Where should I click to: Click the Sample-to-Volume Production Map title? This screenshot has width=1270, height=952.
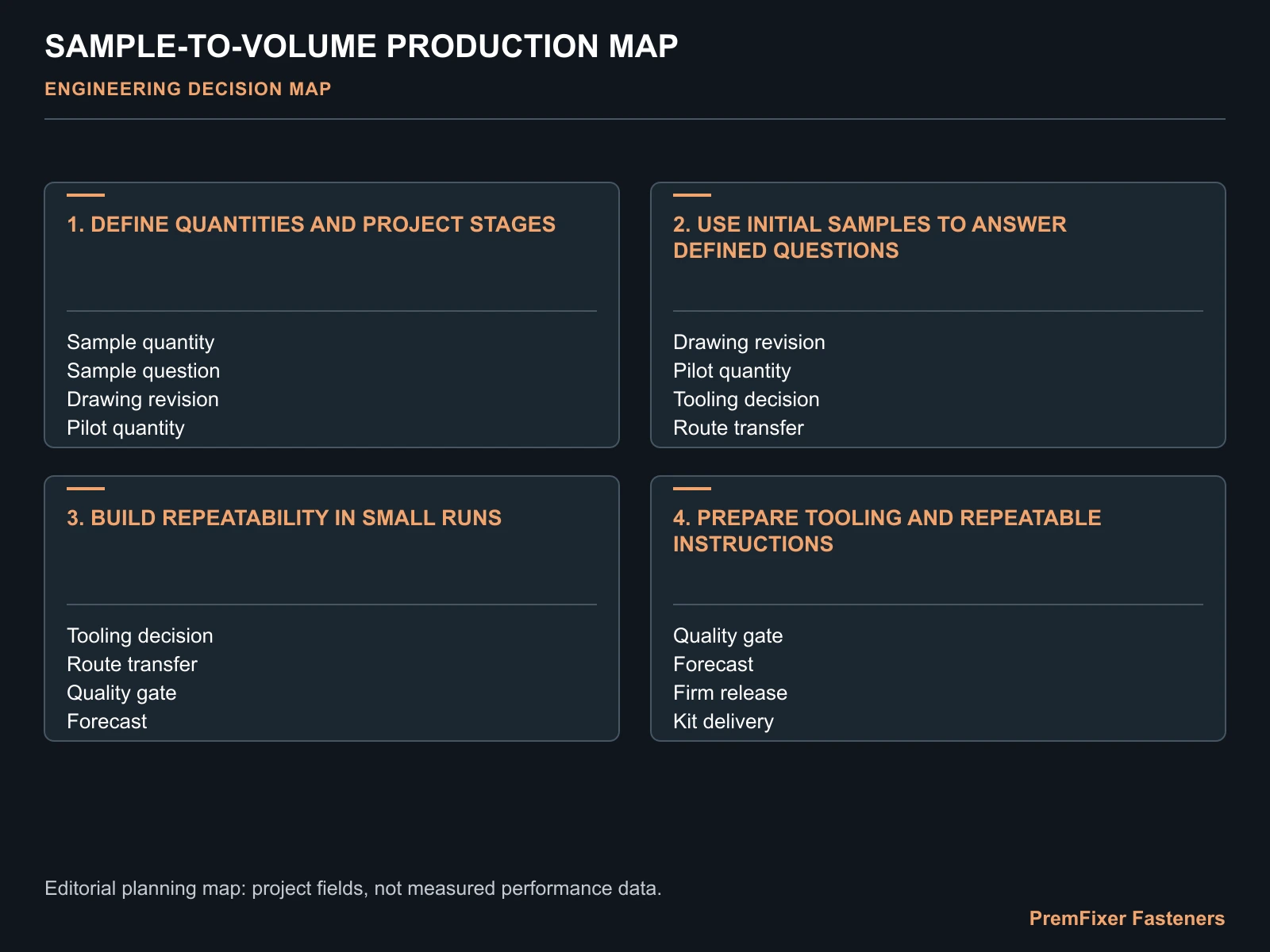point(361,46)
